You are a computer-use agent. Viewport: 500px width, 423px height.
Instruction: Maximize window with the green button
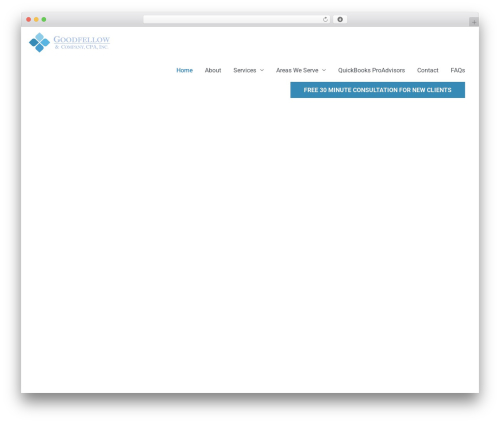44,19
